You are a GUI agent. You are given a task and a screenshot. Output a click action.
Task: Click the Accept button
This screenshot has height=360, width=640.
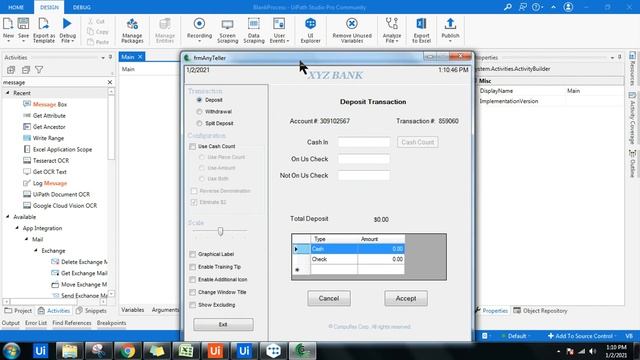tap(406, 298)
